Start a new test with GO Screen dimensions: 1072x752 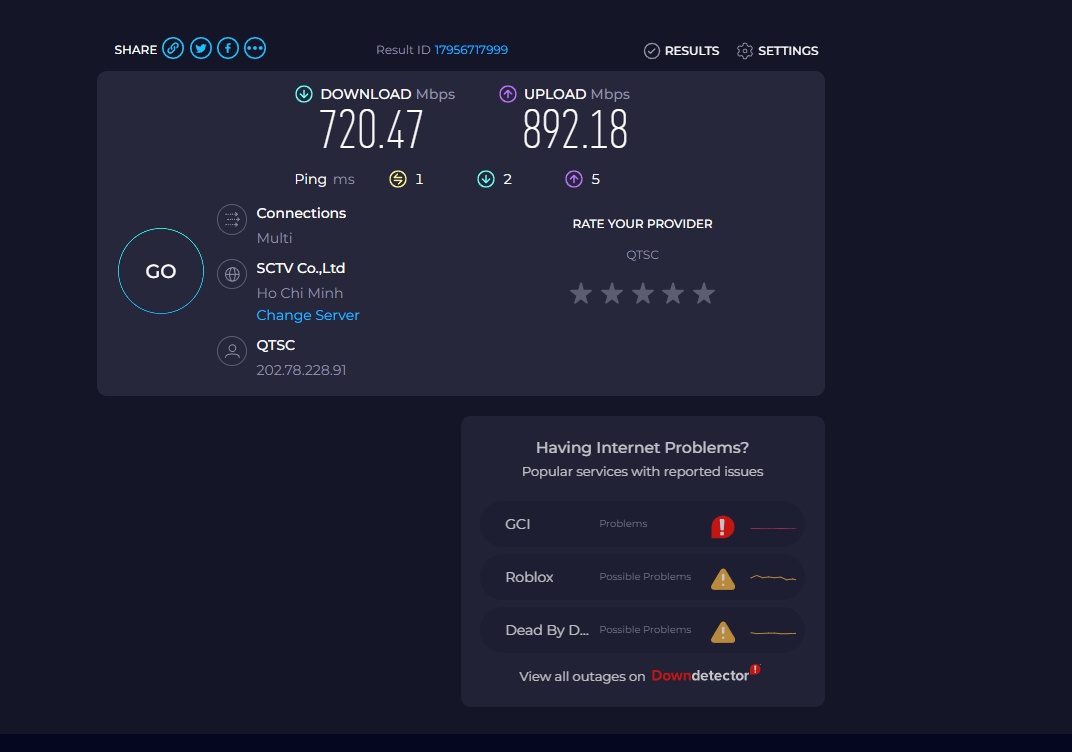[161, 271]
